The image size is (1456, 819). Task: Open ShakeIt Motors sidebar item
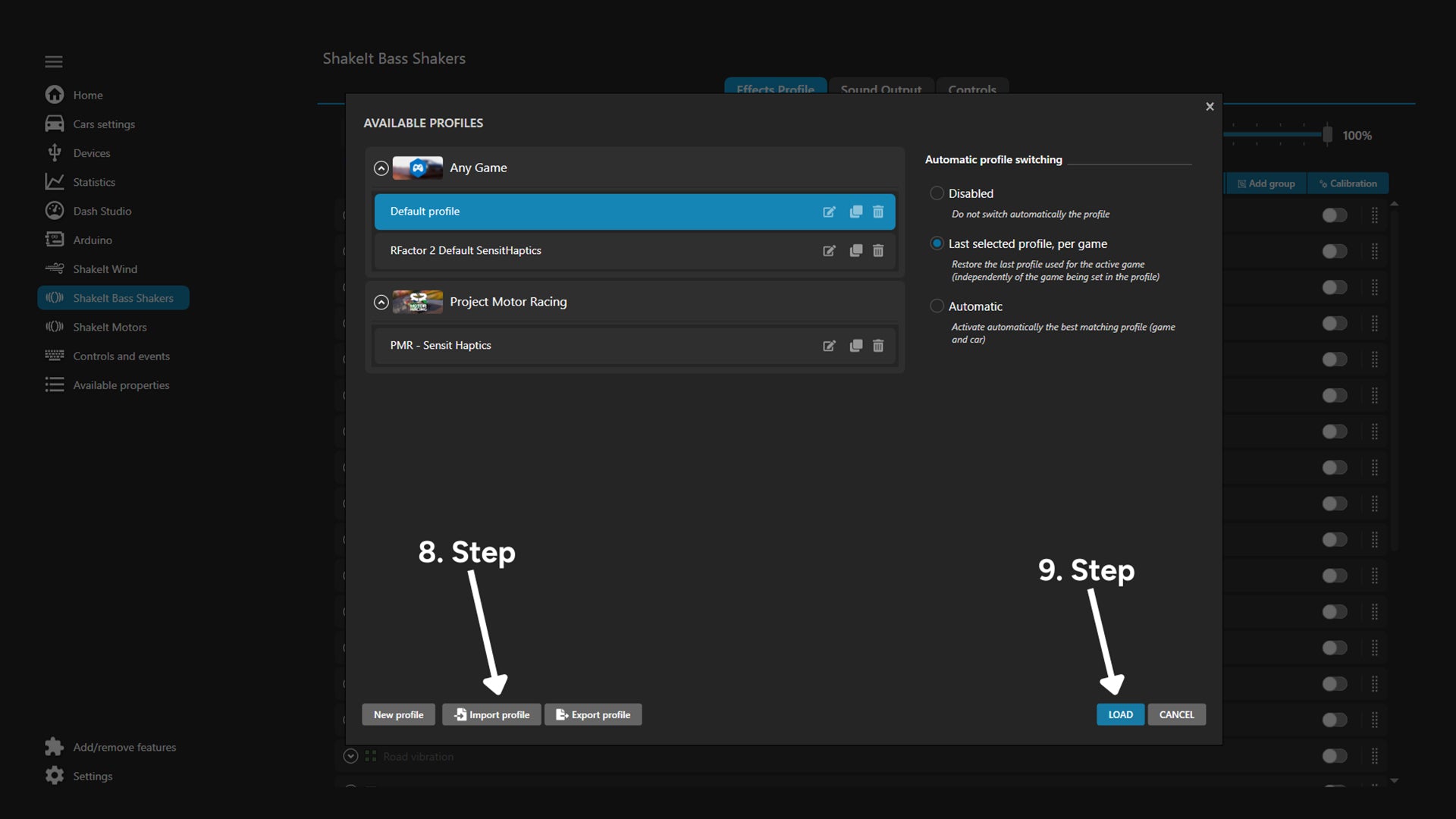click(109, 327)
